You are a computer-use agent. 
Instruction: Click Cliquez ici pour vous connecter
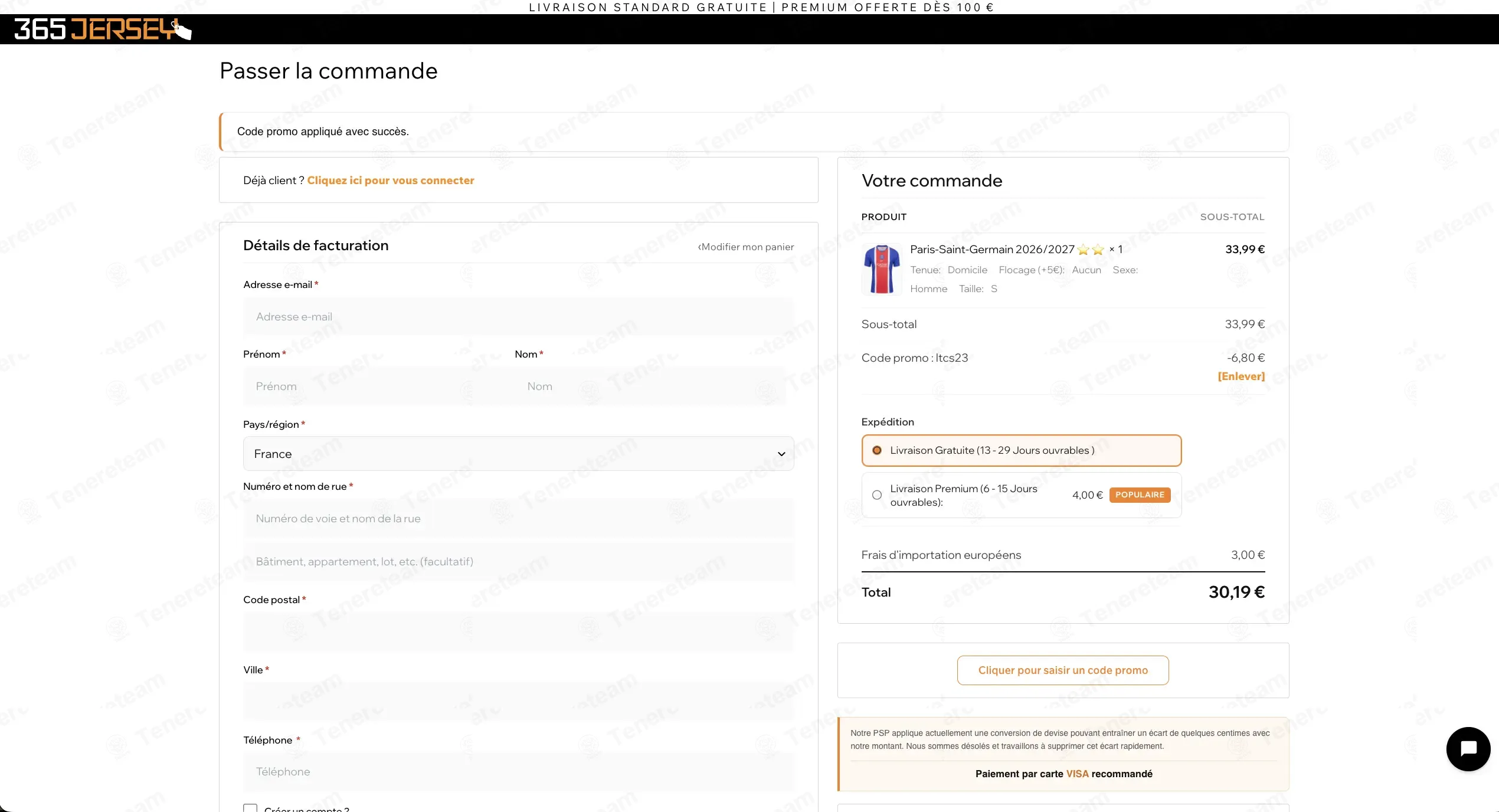(391, 181)
